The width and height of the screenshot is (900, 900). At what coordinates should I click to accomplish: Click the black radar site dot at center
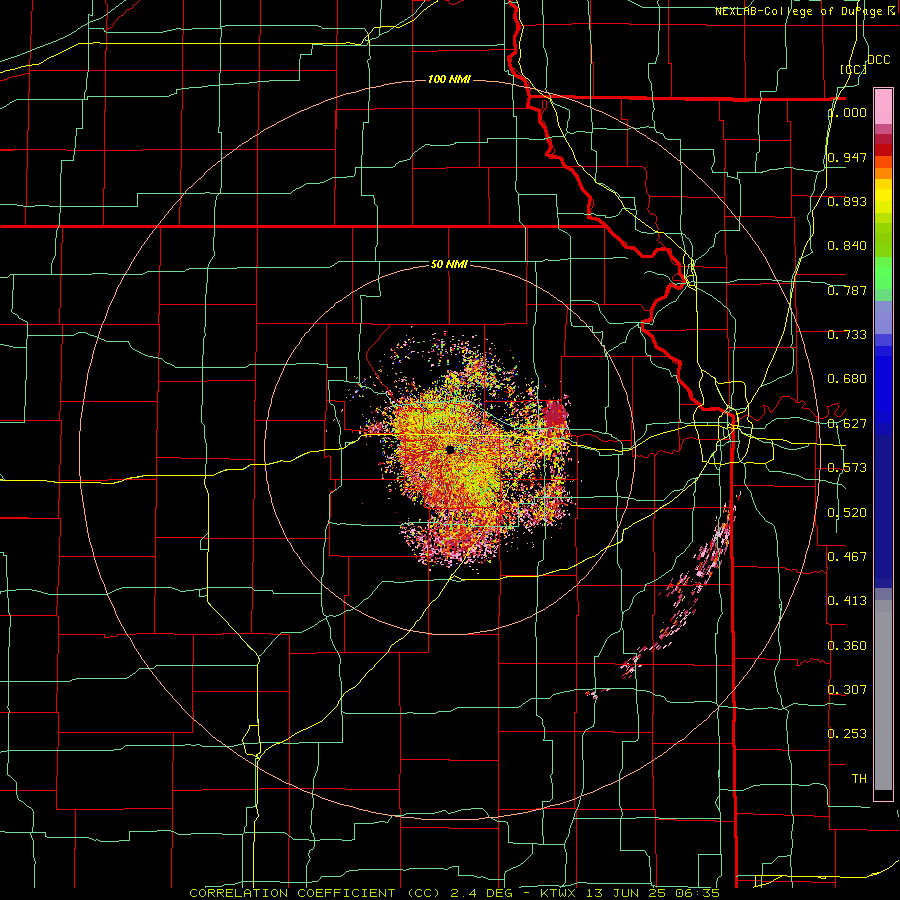pos(450,449)
